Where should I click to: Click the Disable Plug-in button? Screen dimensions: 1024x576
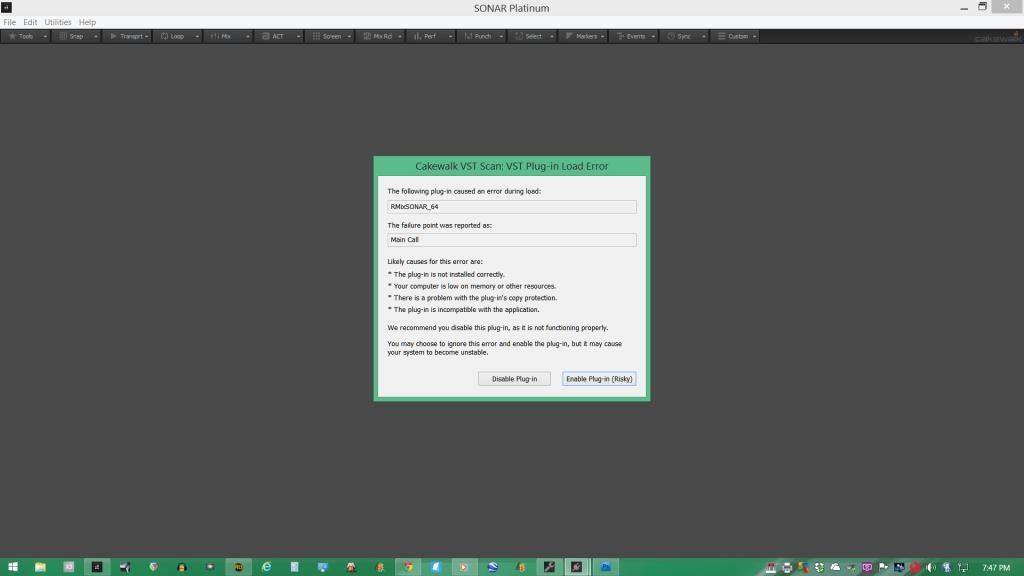coord(514,379)
